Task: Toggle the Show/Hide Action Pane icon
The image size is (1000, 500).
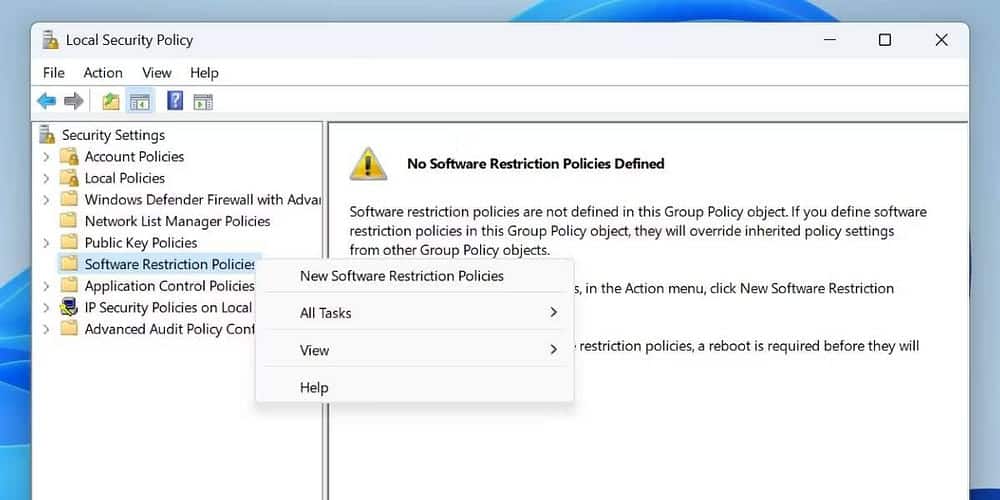Action: tap(203, 101)
